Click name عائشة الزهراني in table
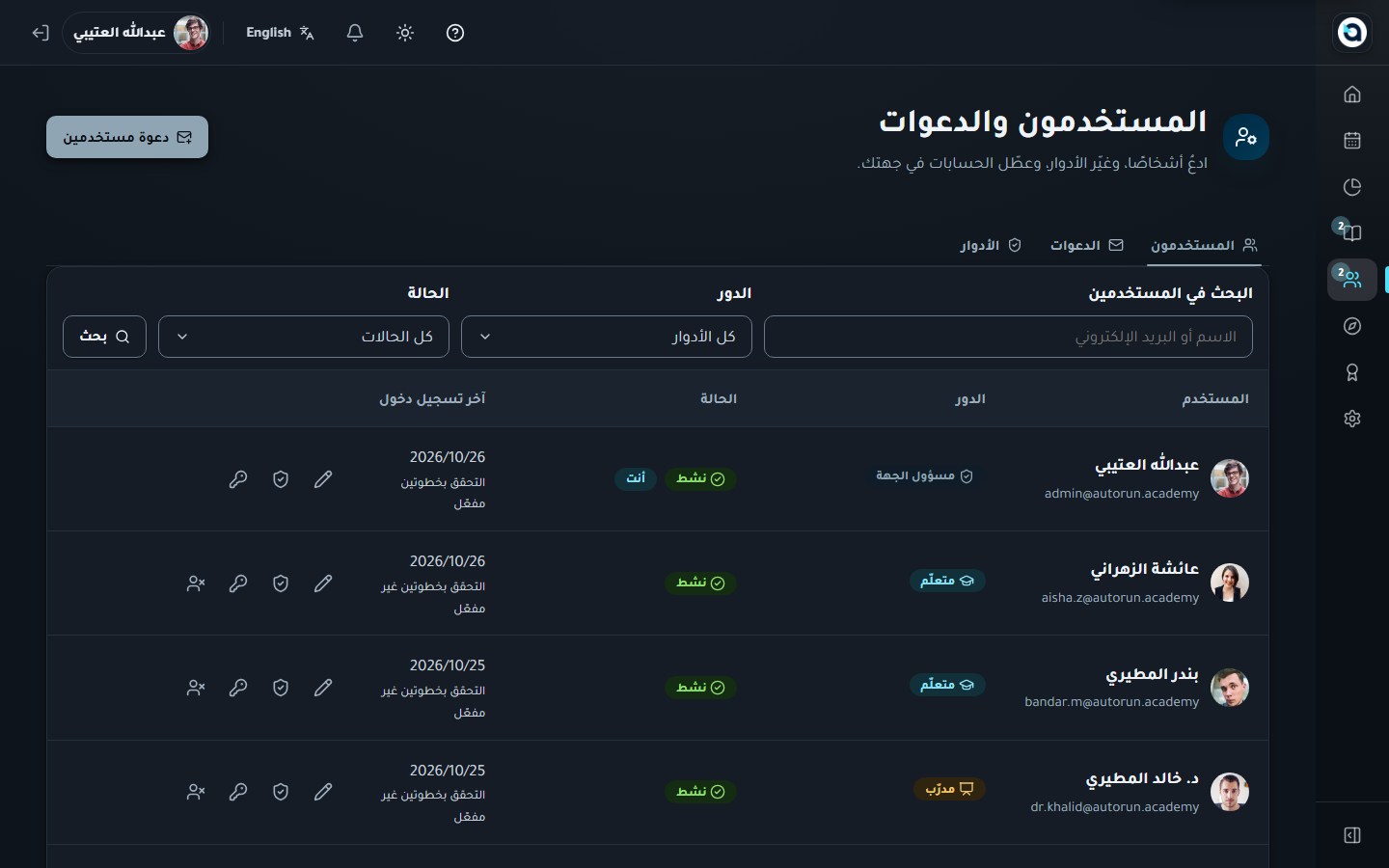Image resolution: width=1389 pixels, height=868 pixels. [1145, 569]
